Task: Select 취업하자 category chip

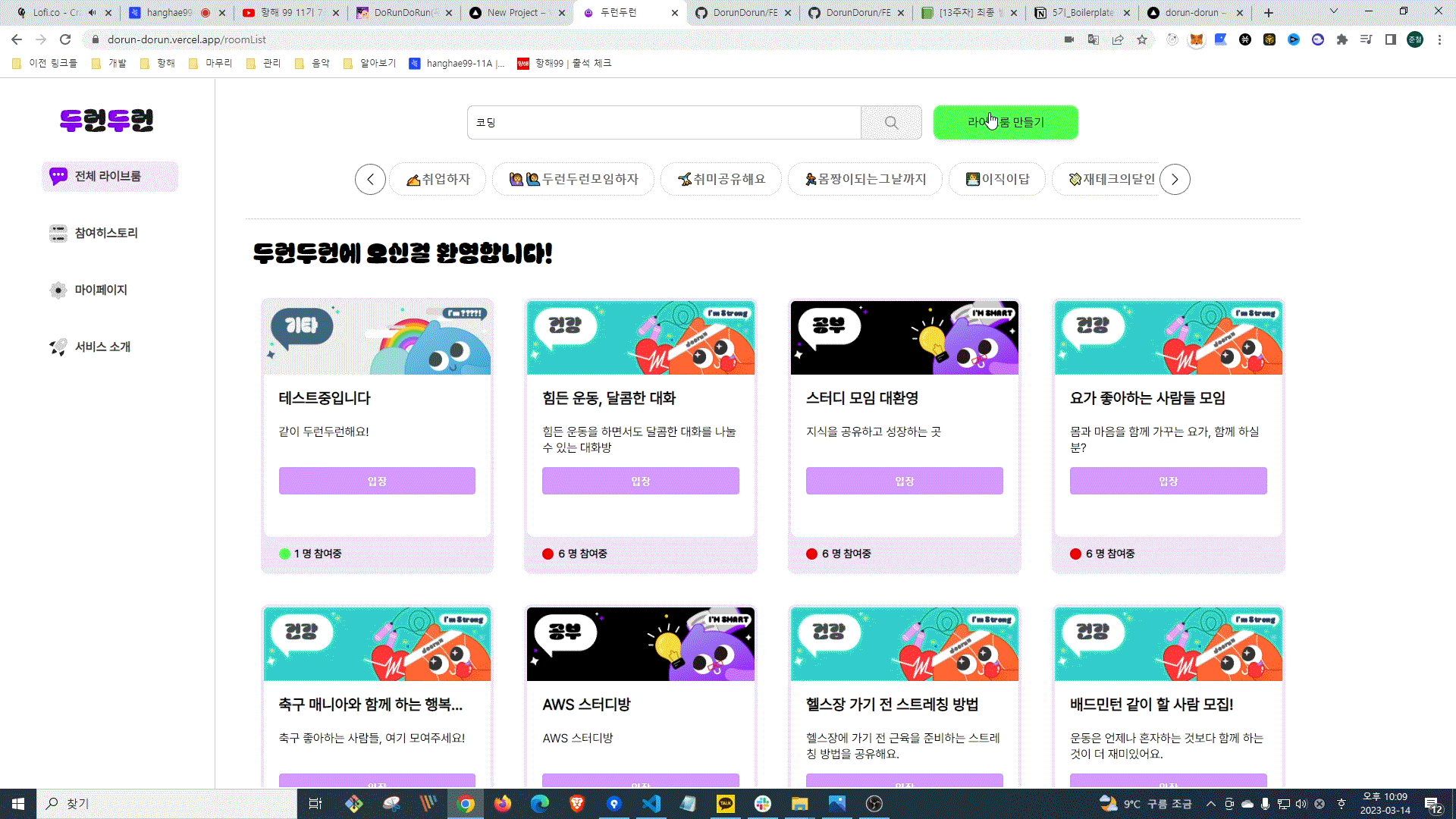Action: 438,179
